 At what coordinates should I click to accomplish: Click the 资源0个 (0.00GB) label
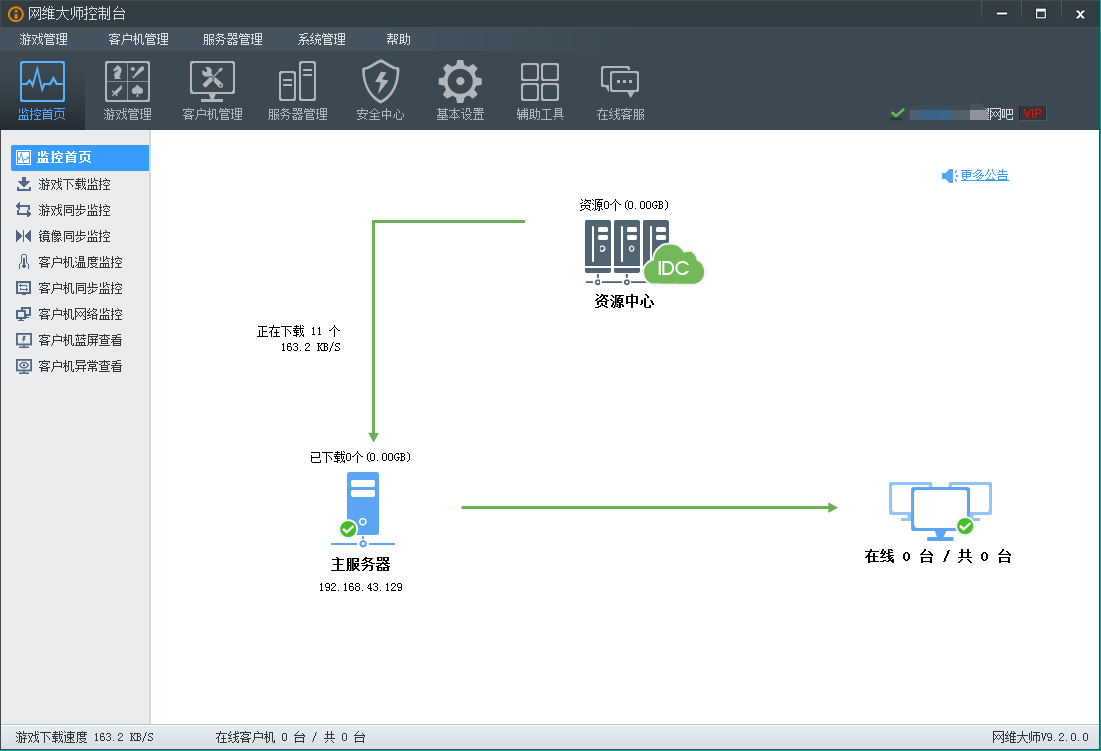[624, 205]
